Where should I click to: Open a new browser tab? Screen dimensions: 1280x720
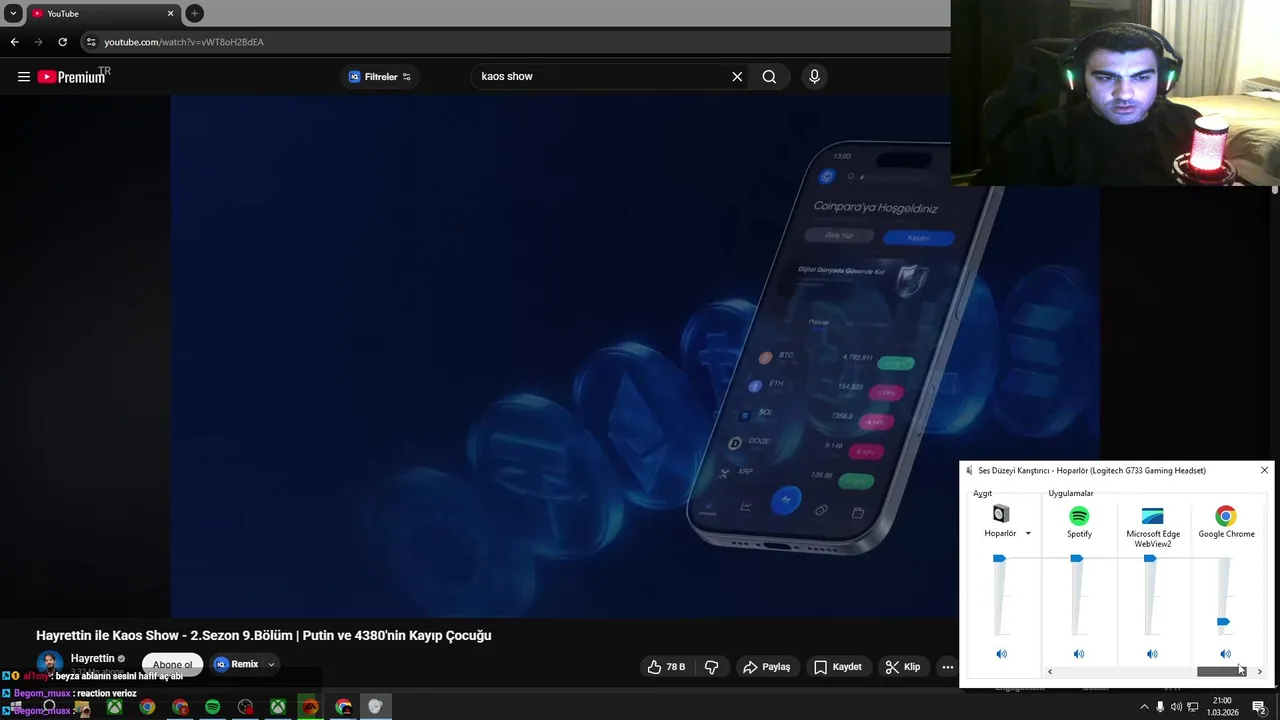click(x=195, y=14)
